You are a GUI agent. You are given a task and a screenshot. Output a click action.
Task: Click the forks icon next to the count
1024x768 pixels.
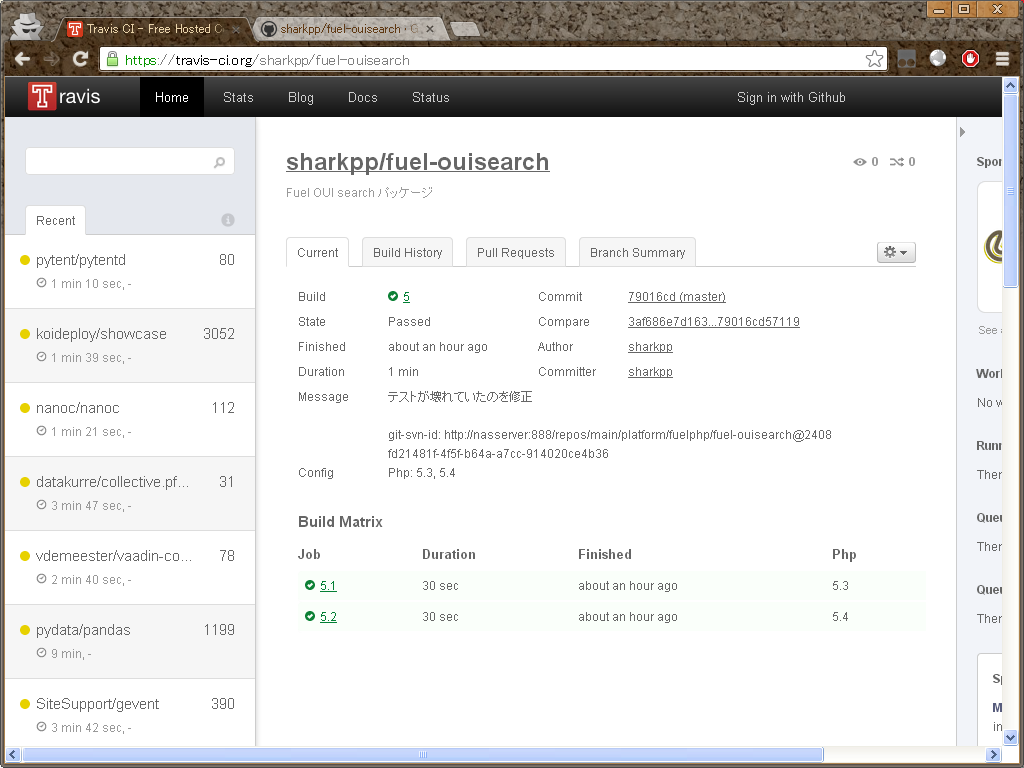pos(897,162)
